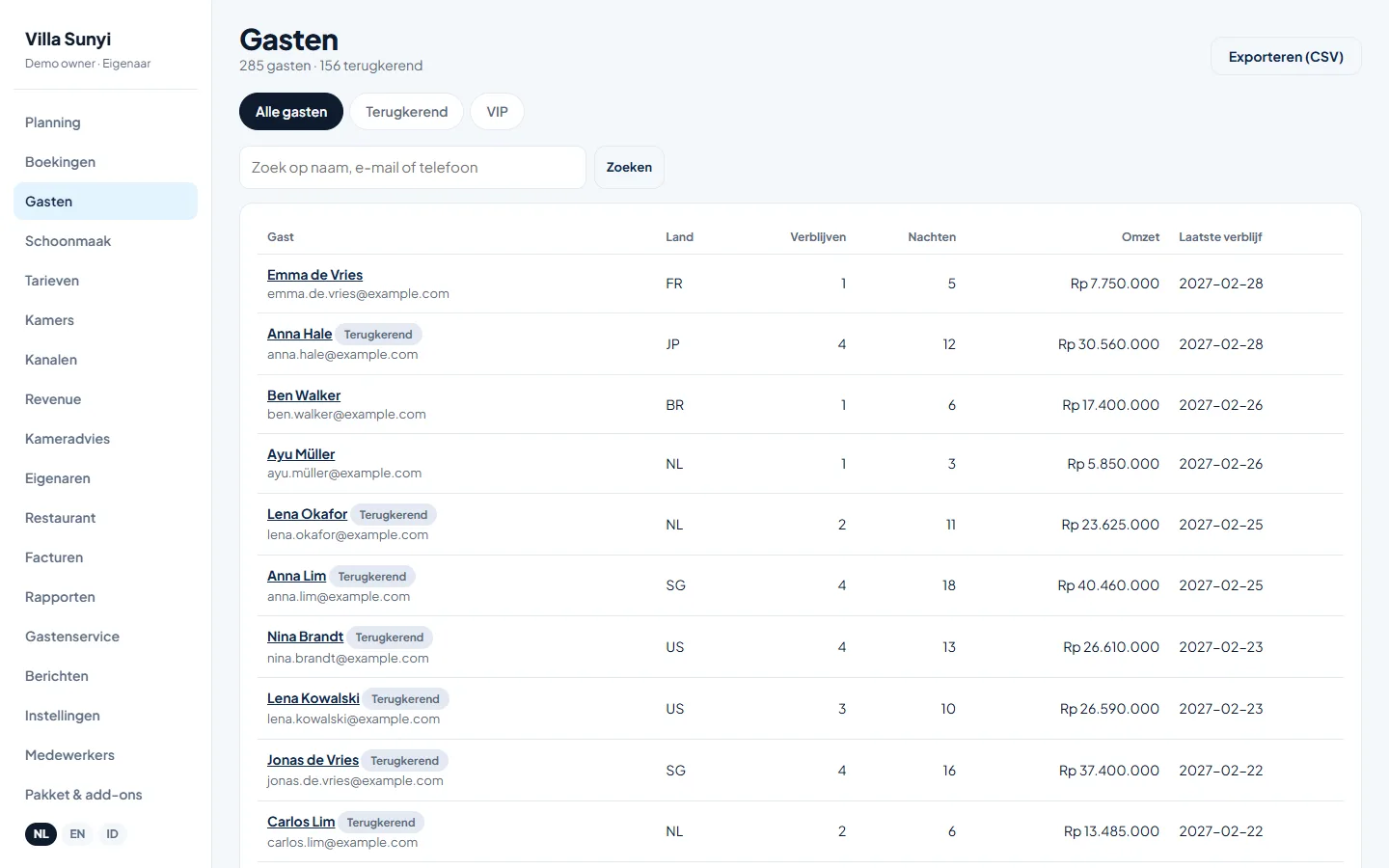Open Jonas de Vries guest page
Viewport: 1389px width, 868px height.
coord(313,760)
